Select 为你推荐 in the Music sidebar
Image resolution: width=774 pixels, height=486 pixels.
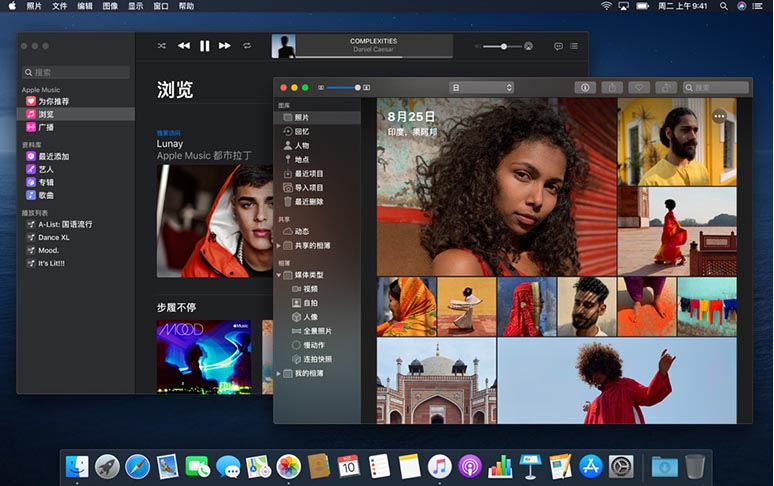coord(54,101)
